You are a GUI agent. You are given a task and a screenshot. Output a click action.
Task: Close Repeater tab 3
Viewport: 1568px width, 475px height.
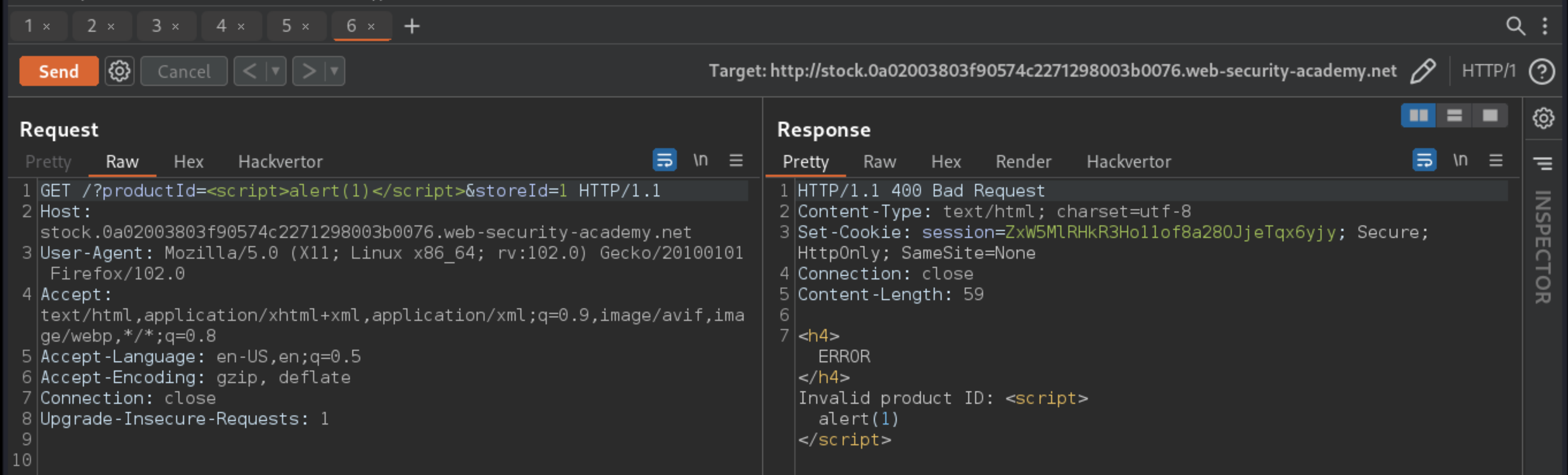pos(175,27)
